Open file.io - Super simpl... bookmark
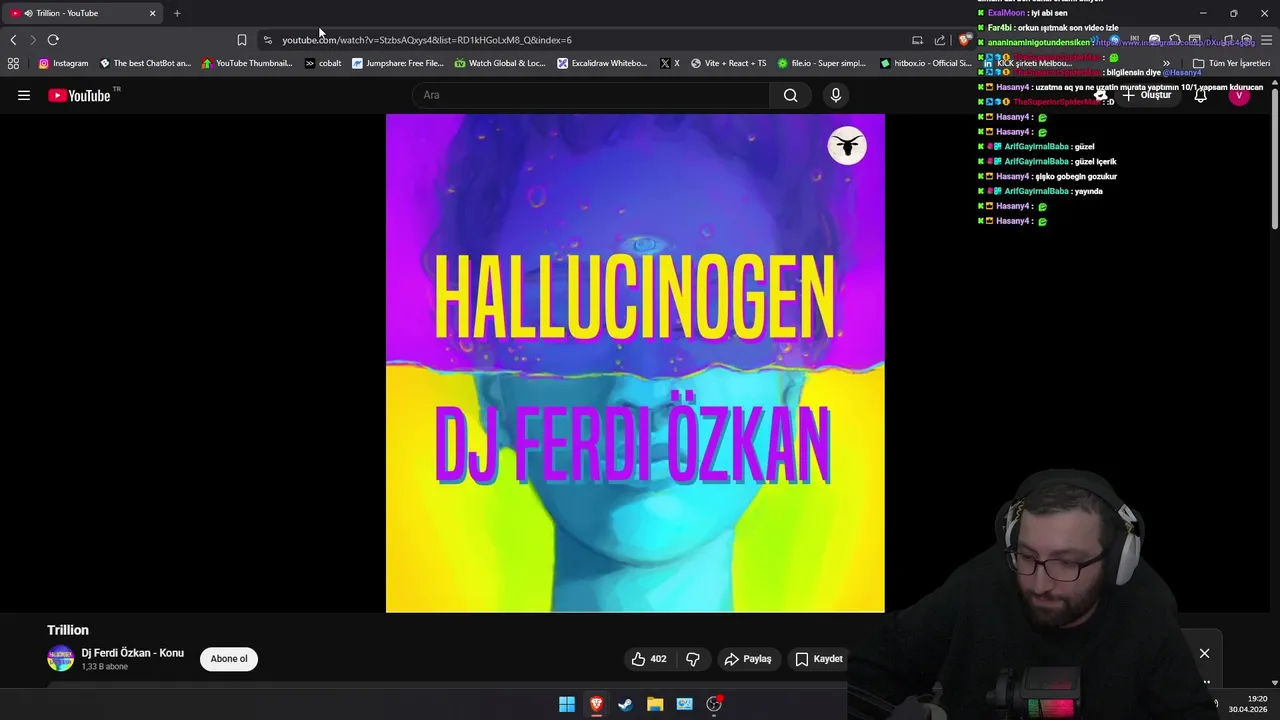The width and height of the screenshot is (1280, 720). tap(822, 63)
